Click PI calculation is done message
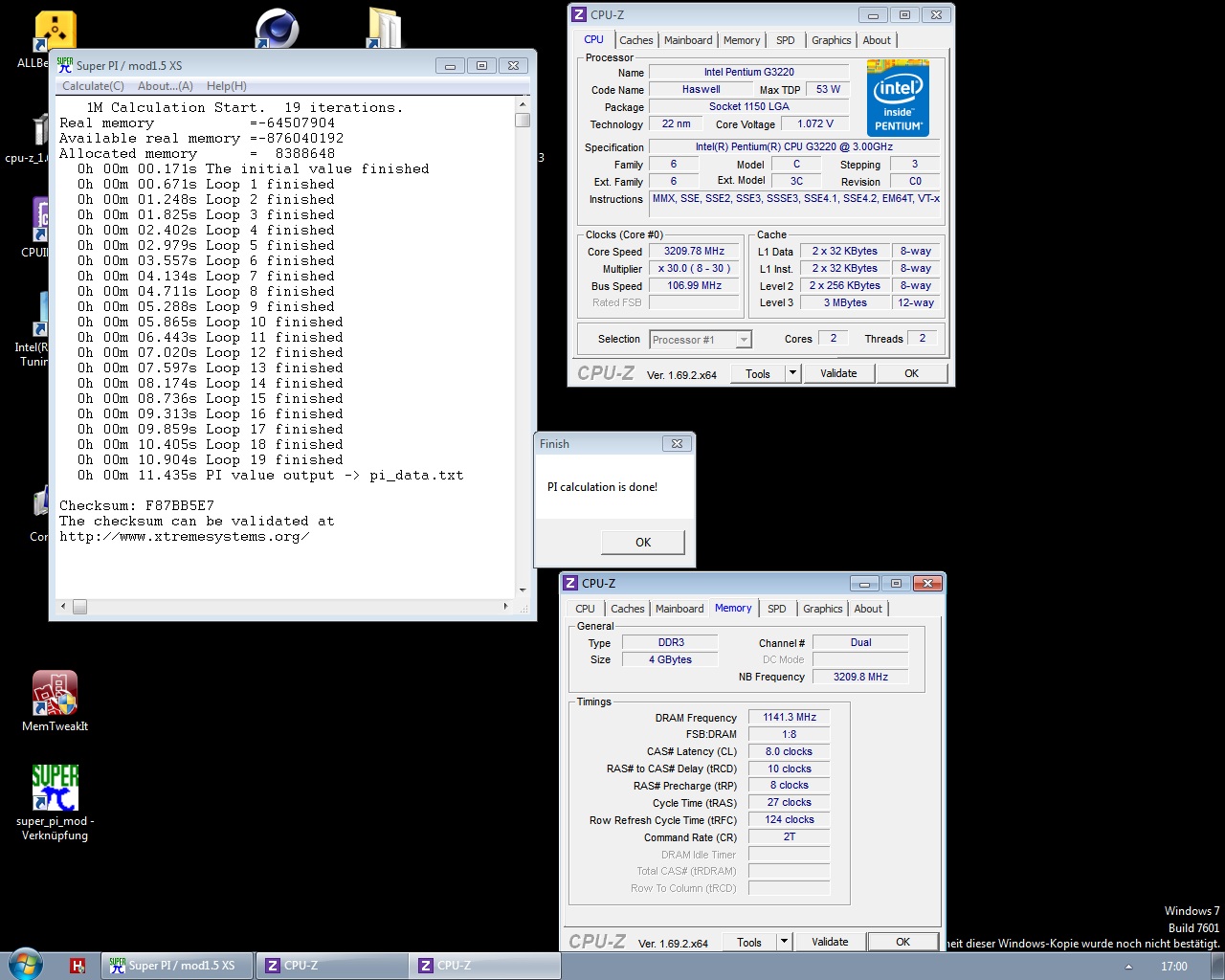Screen dimensions: 1225x980 (602, 487)
